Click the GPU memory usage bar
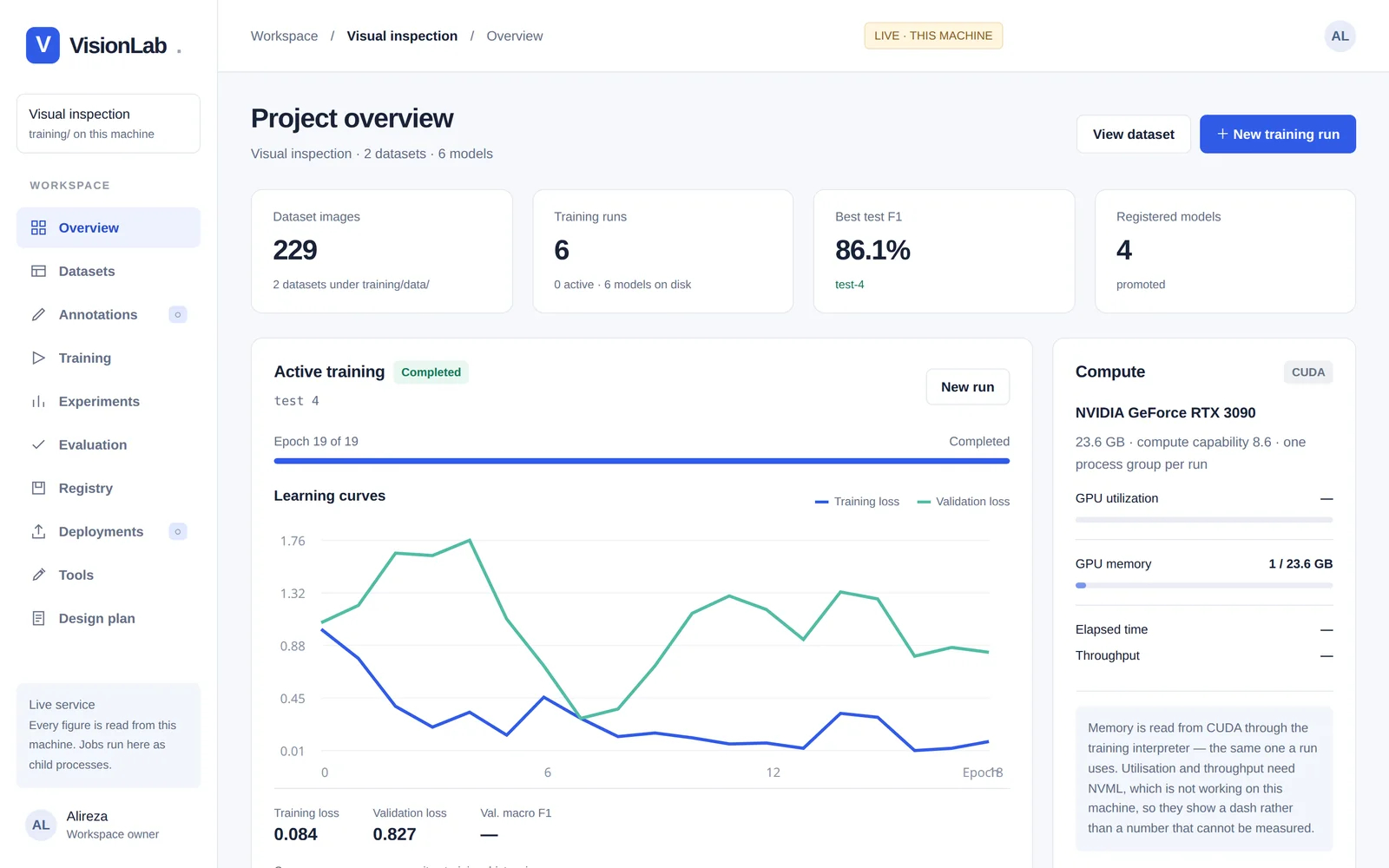Image resolution: width=1389 pixels, height=868 pixels. click(x=1203, y=585)
